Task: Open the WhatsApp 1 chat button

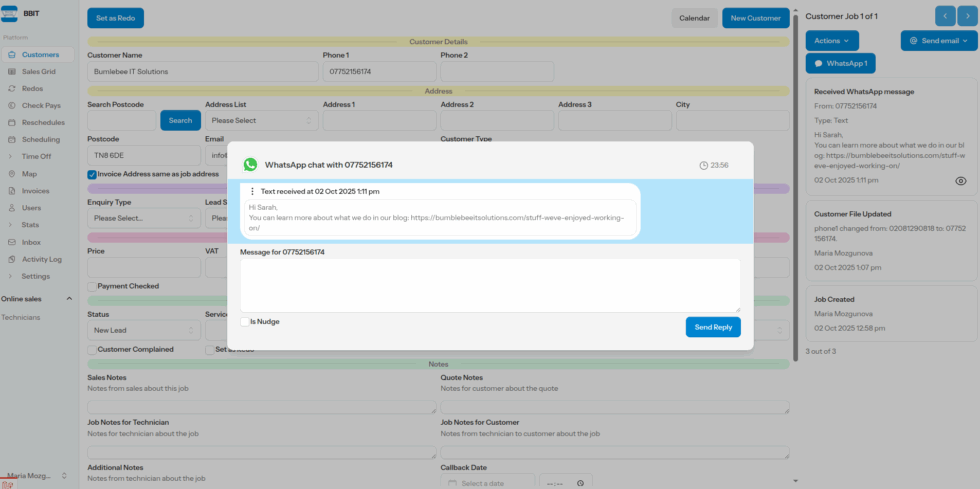Action: (840, 63)
